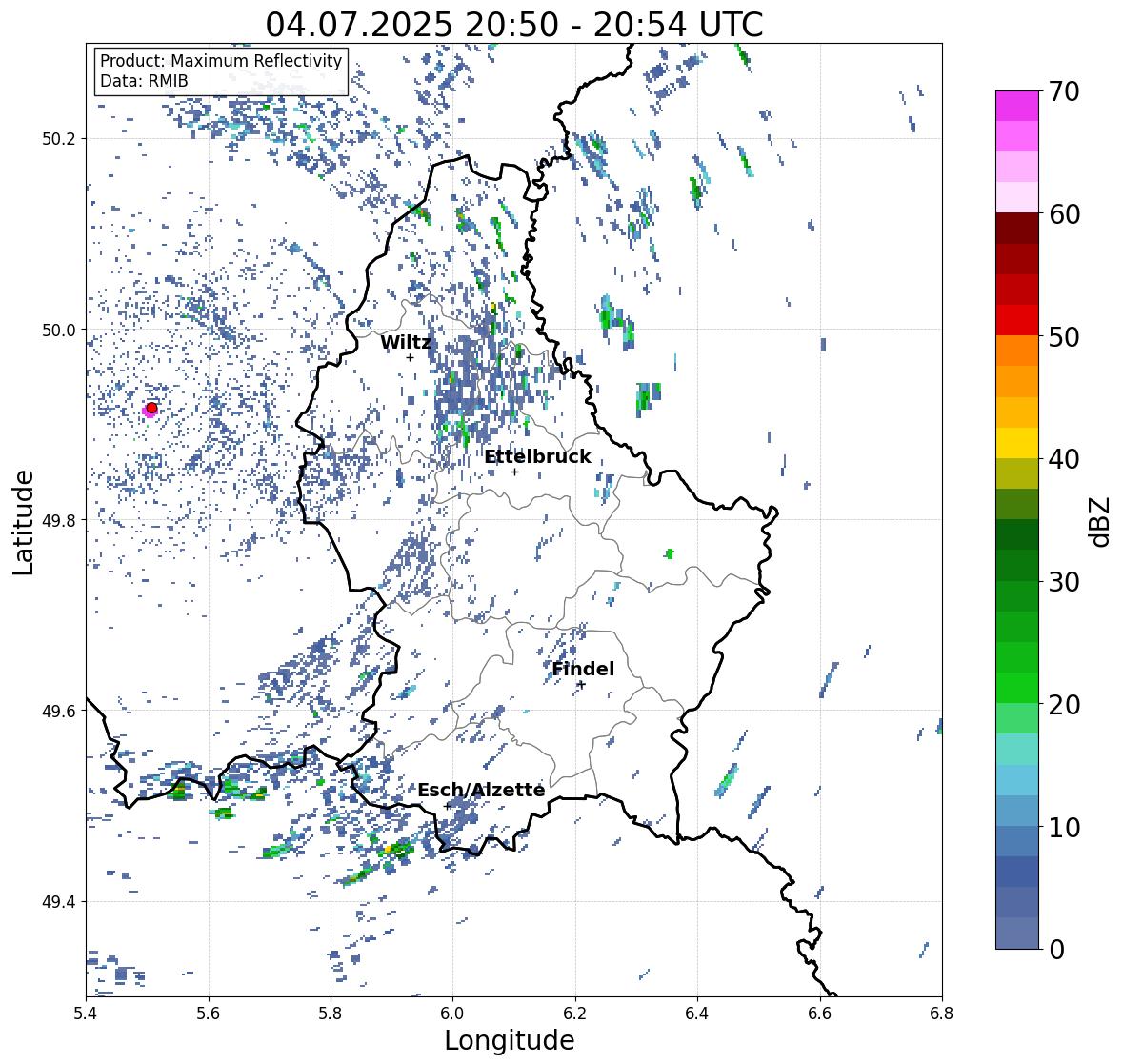
Task: Click the yellow colorbar segment above 40
Action: pos(1017,443)
